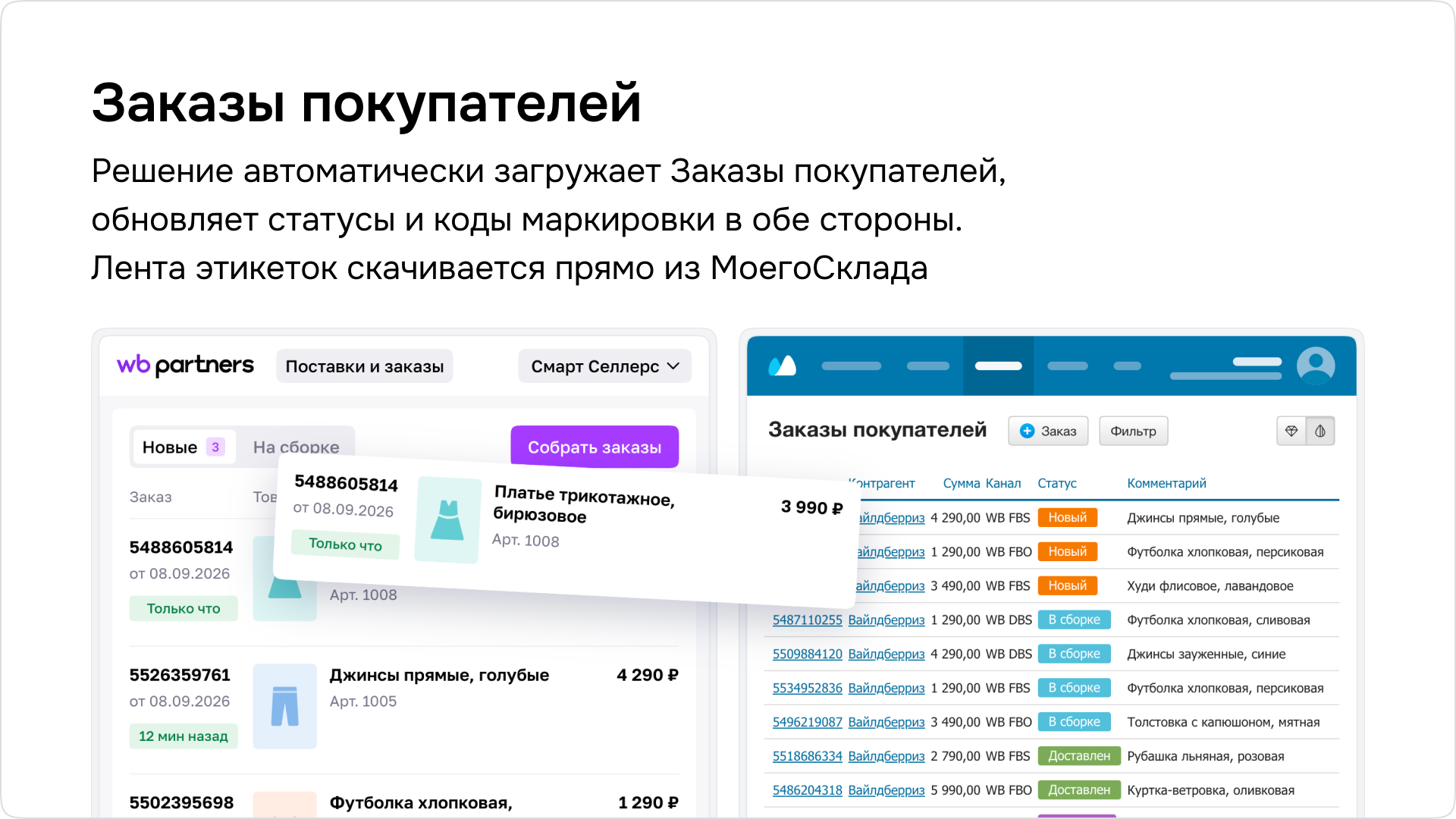The image size is (1456, 819).
Task: Sort by Канал column header
Action: point(1003,483)
